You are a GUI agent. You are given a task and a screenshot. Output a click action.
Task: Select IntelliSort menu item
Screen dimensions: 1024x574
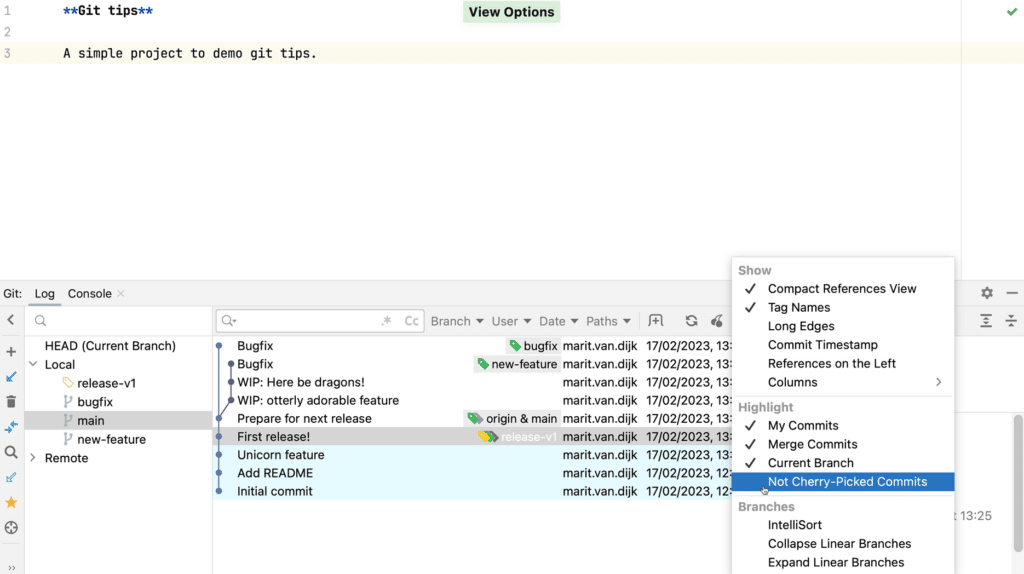(842, 525)
